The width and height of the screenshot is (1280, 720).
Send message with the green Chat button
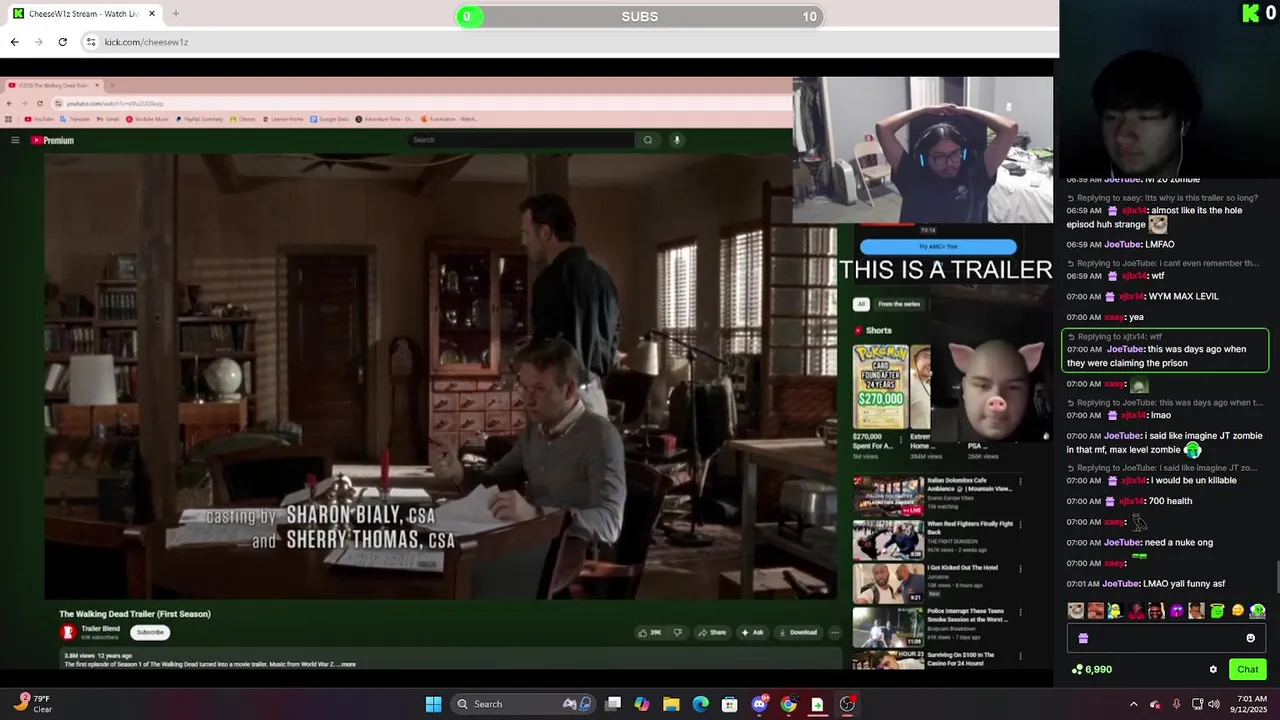pos(1247,670)
